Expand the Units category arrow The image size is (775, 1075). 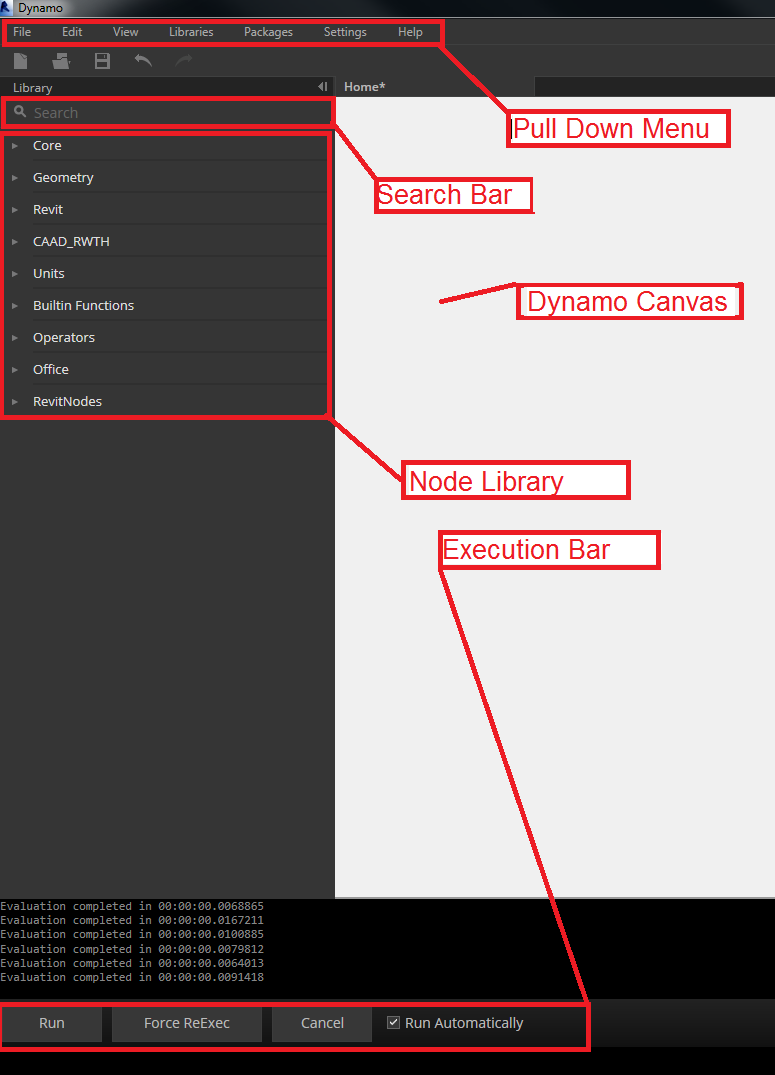click(x=14, y=274)
